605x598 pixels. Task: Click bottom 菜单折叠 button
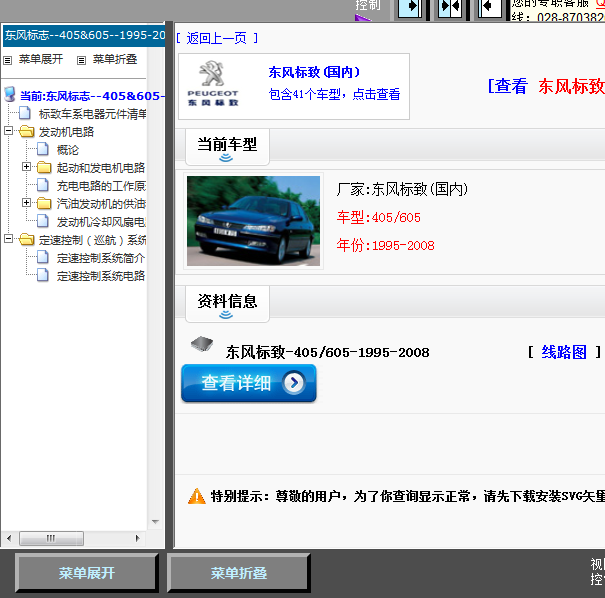239,573
